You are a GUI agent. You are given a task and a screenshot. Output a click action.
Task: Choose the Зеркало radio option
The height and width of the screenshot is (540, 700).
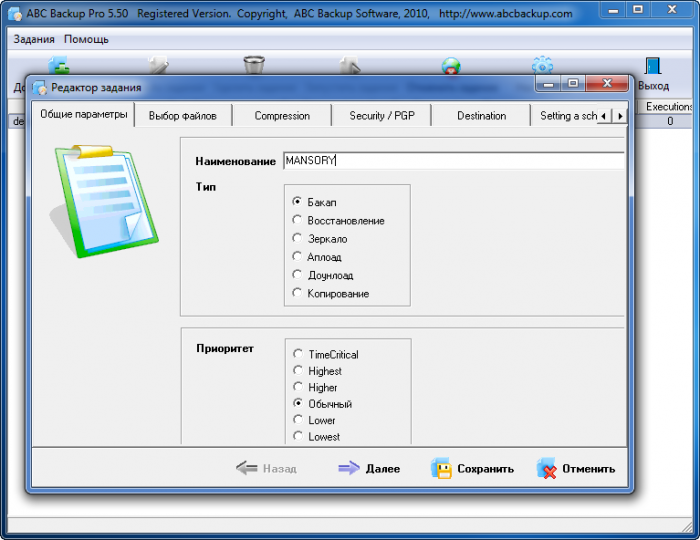coord(297,238)
